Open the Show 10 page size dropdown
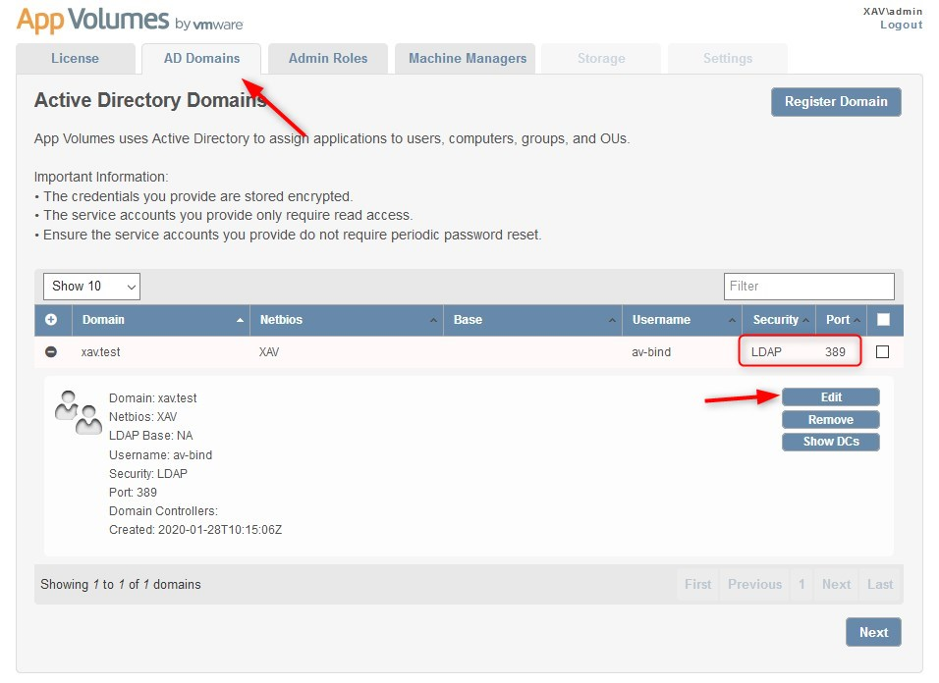Screen dimensions: 939x683 coord(92,286)
